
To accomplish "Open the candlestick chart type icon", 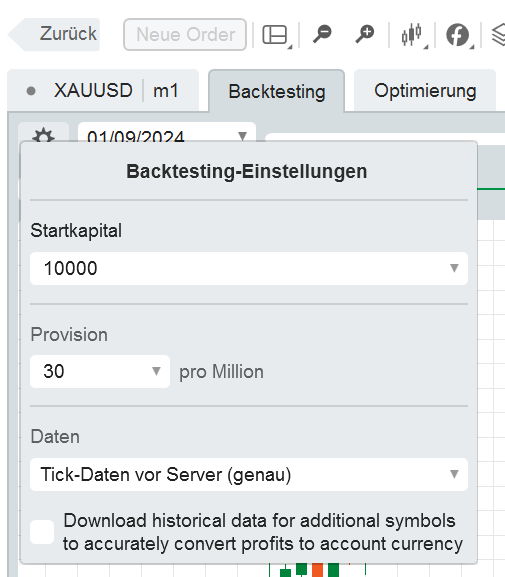I will (412, 35).
